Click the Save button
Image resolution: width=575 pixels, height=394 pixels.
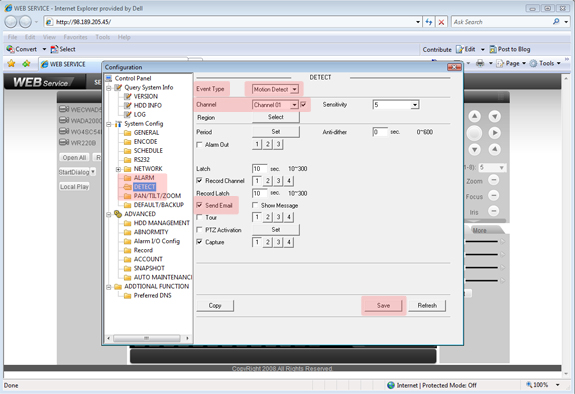[x=383, y=305]
